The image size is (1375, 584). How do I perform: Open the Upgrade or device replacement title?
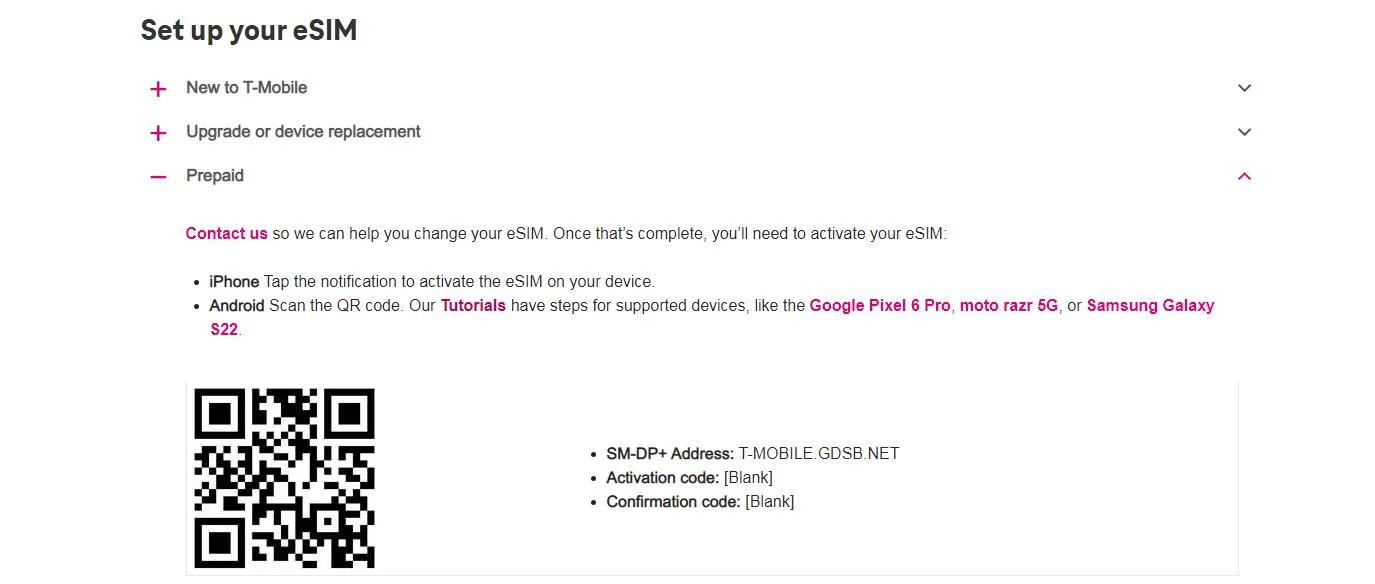pos(303,132)
